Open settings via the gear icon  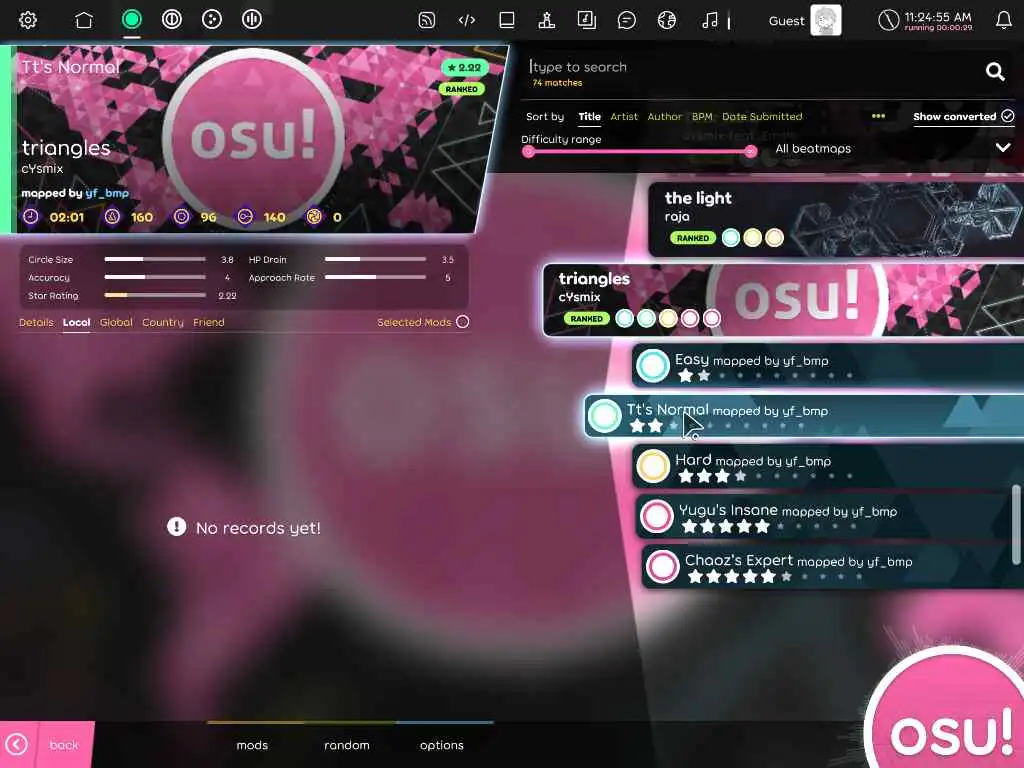[x=27, y=20]
